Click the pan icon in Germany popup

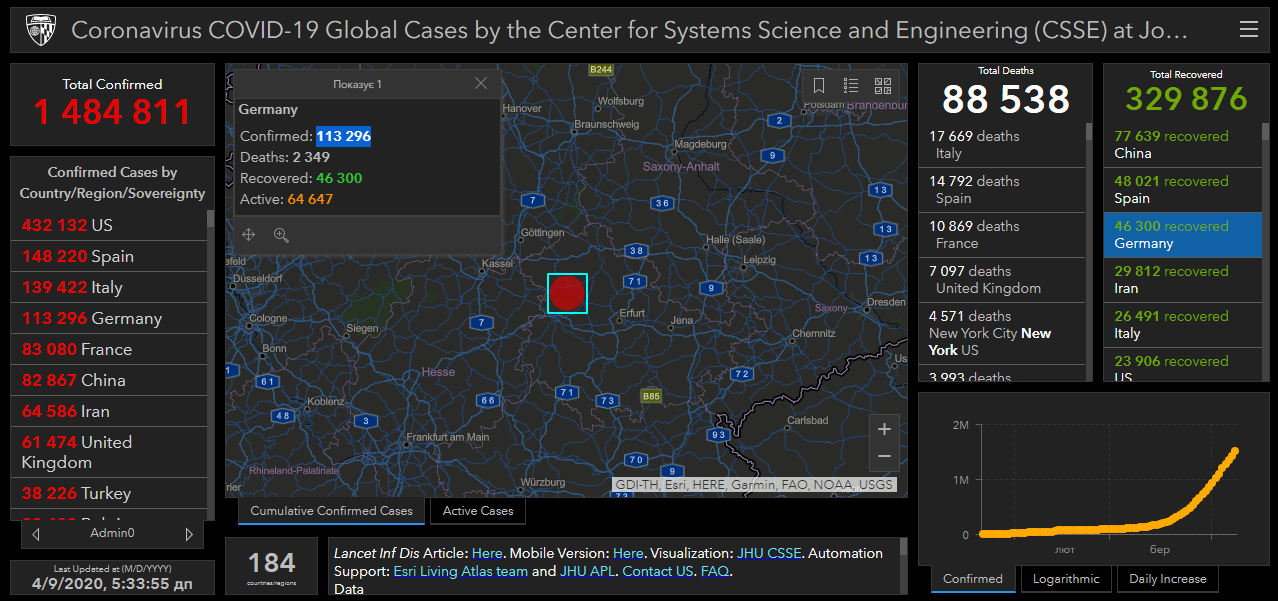point(249,235)
